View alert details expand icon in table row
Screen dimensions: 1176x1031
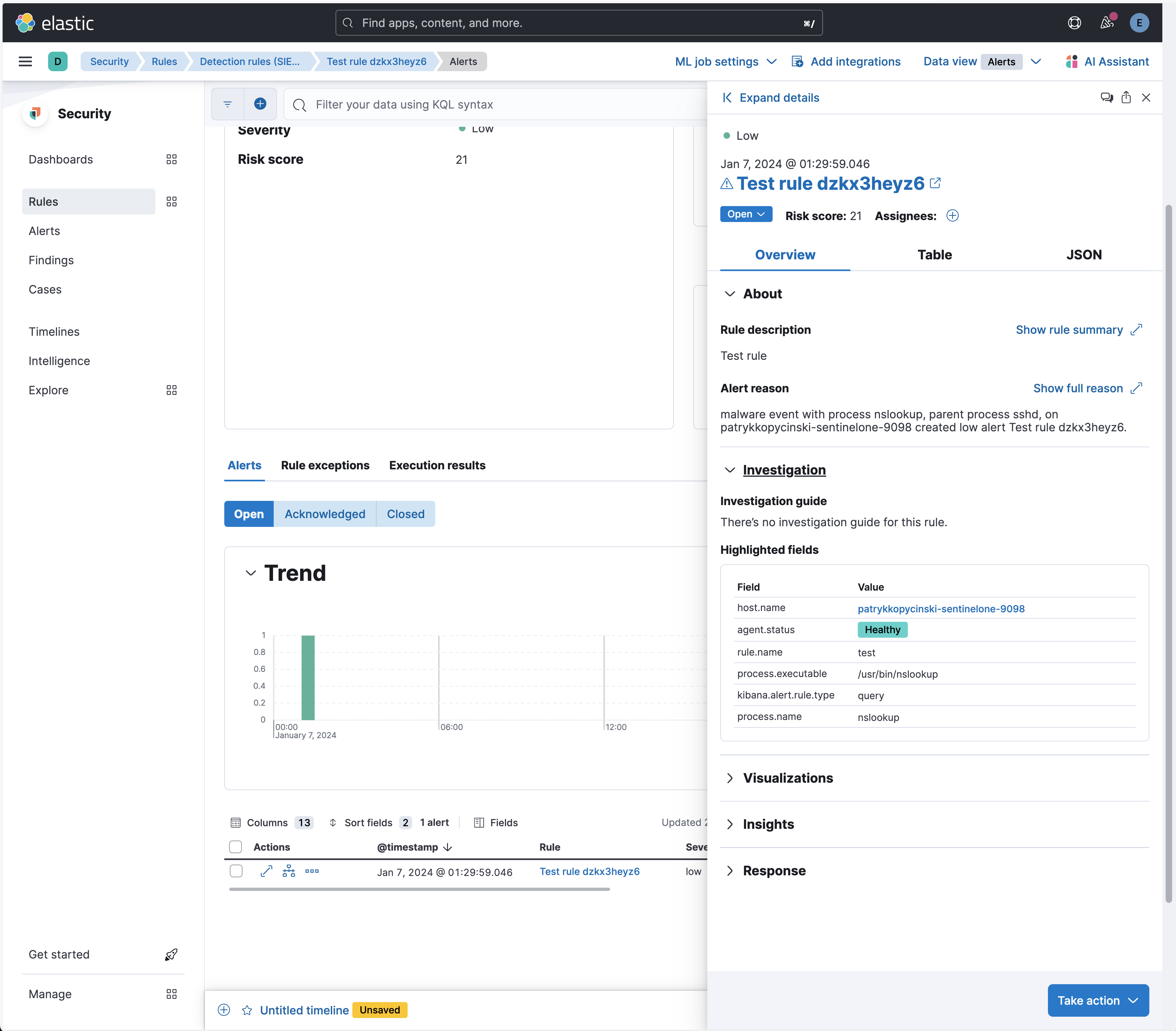coord(266,871)
